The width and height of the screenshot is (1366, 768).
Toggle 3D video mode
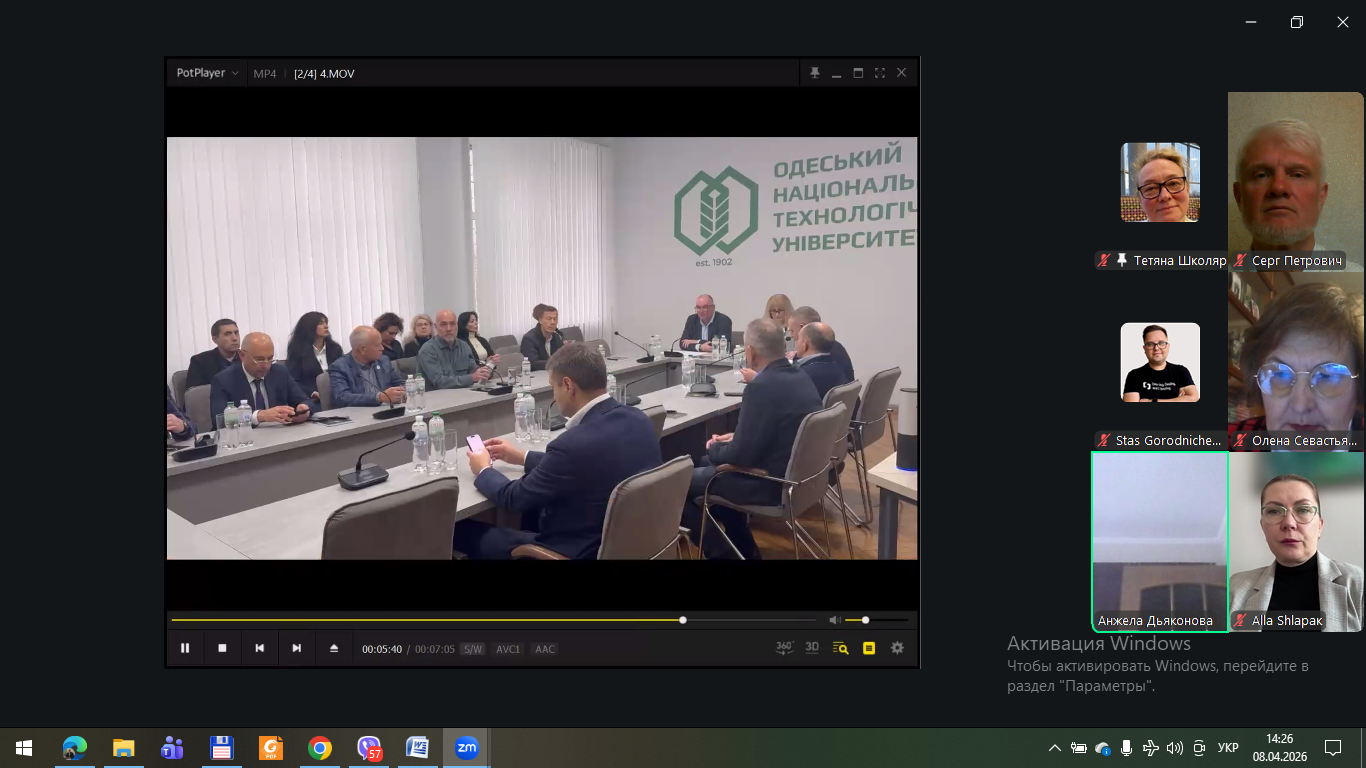[x=812, y=648]
